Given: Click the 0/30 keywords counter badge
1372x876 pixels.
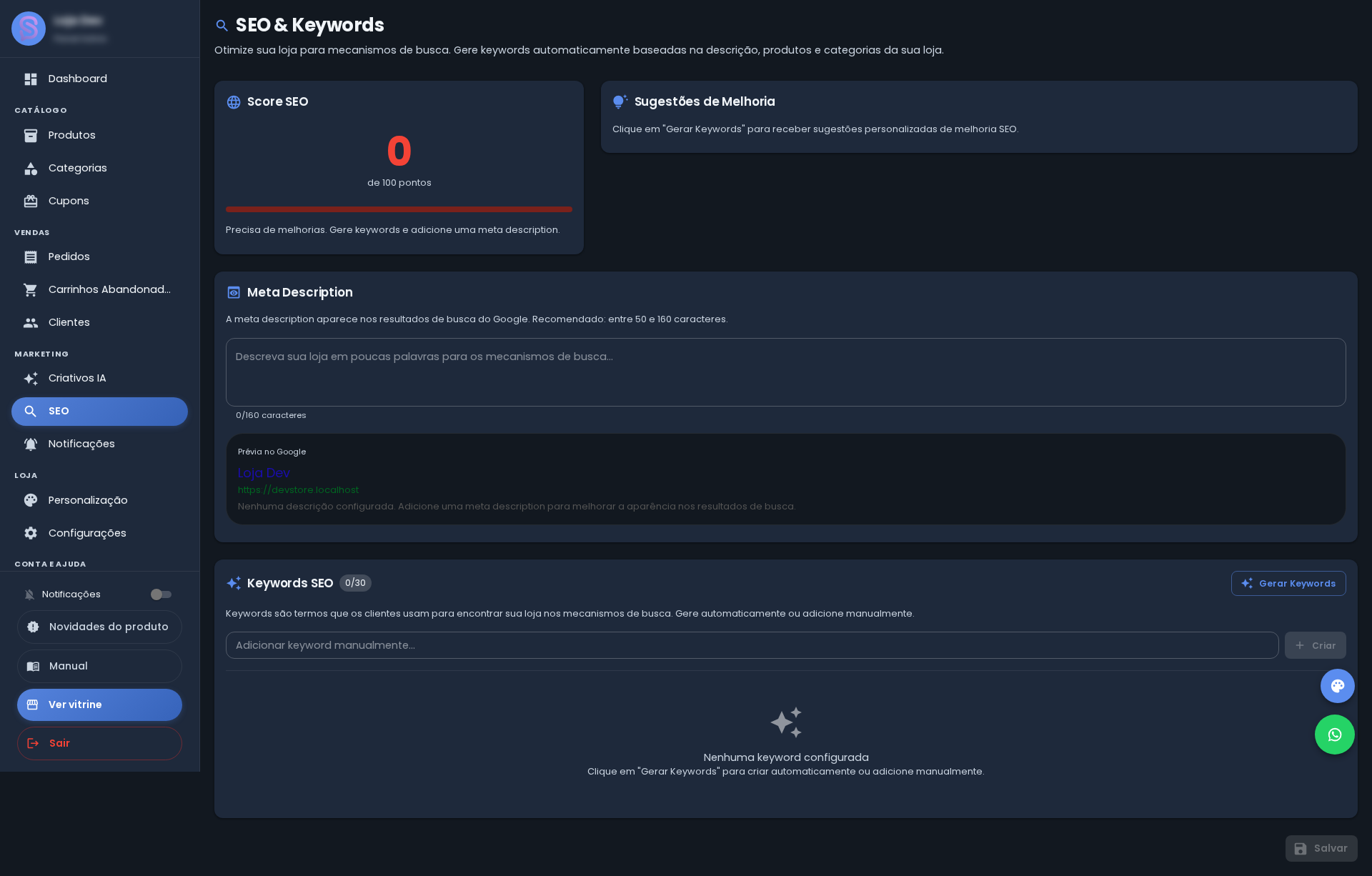Looking at the screenshot, I should point(355,583).
